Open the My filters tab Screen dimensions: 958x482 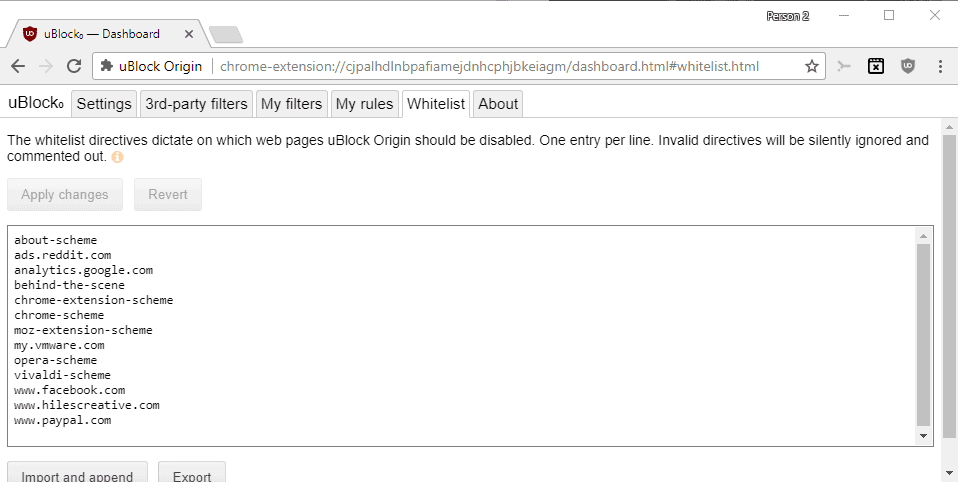coord(291,104)
